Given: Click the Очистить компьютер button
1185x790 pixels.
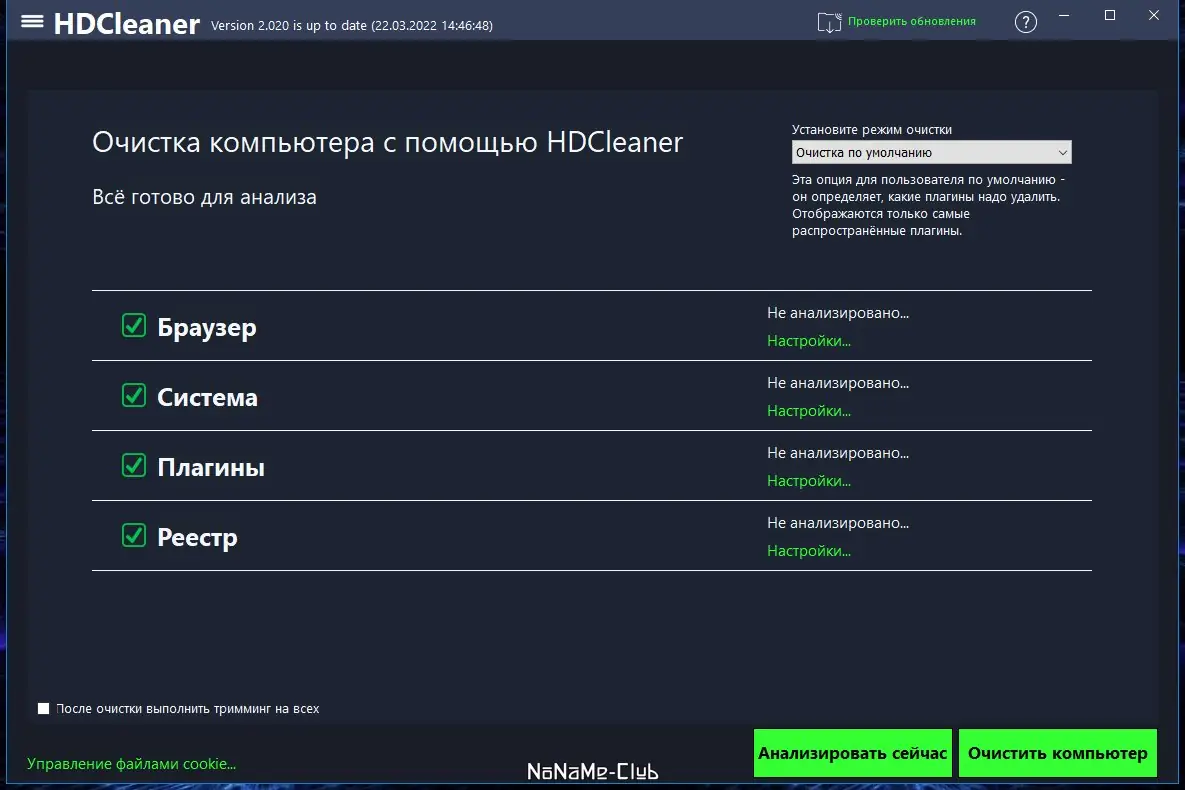Looking at the screenshot, I should coord(1057,753).
